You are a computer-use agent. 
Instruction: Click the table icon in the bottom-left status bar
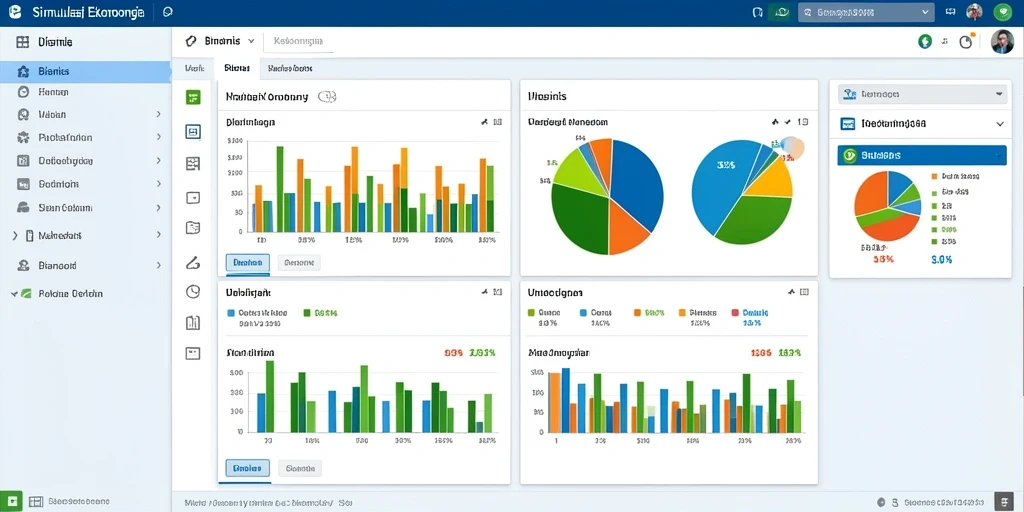(36, 502)
